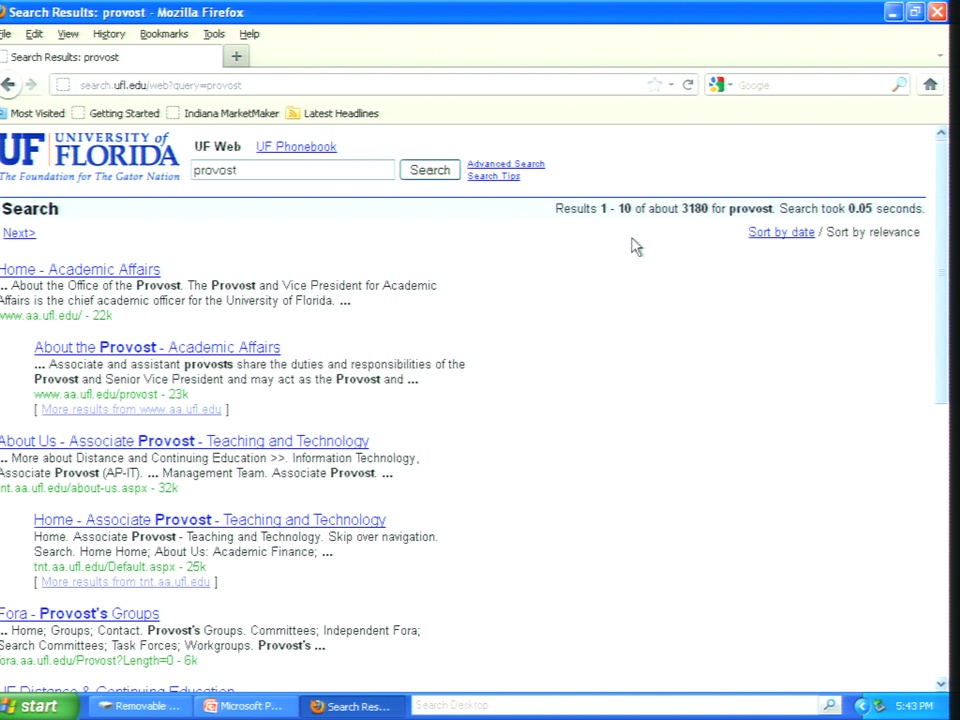Screen dimensions: 960x720
Task: Click the www.aa.ufl.edu/provost - 23k text
Action: click(x=111, y=394)
